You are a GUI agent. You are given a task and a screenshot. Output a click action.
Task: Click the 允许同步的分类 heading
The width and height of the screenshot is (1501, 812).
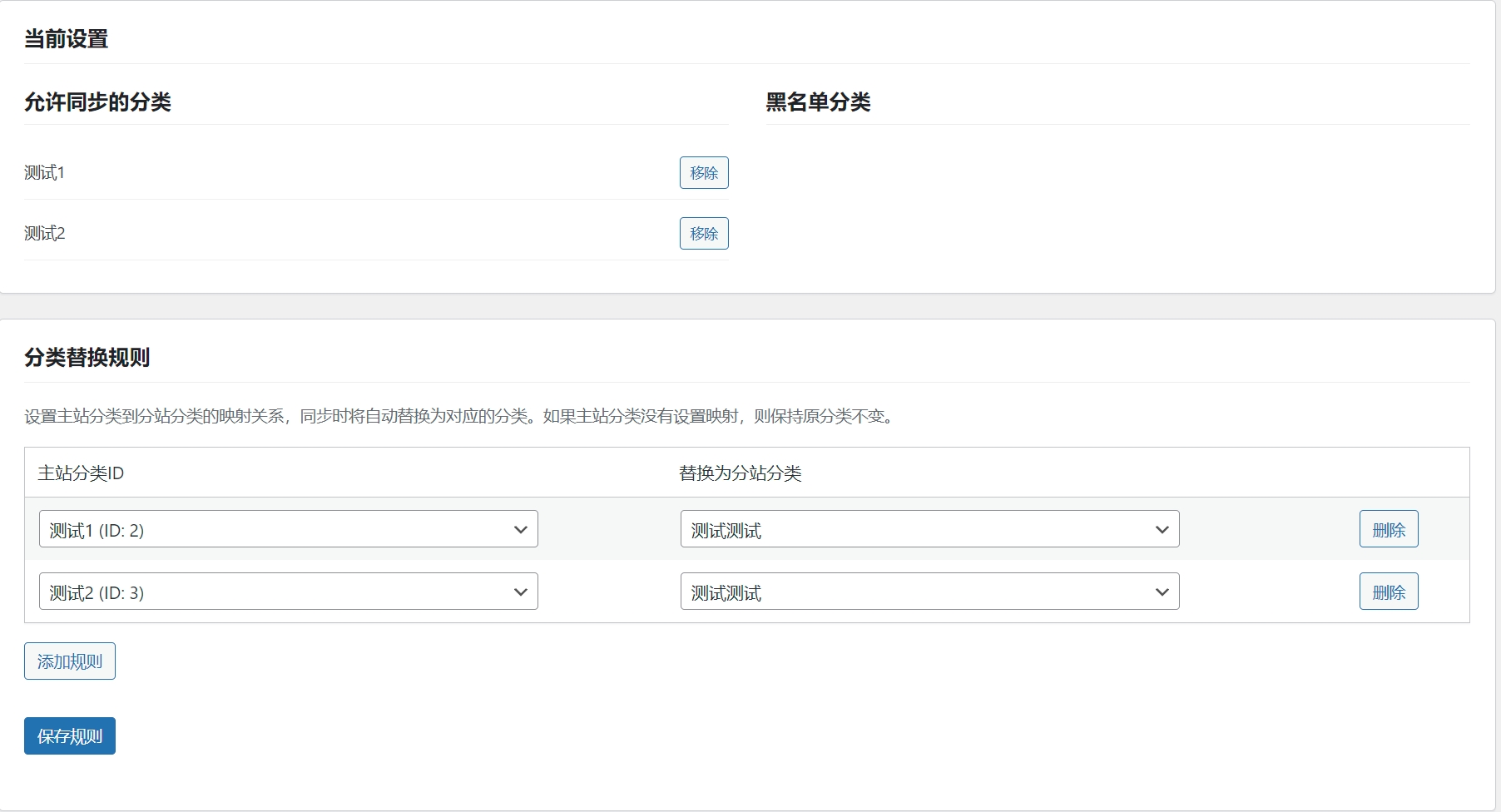[97, 102]
